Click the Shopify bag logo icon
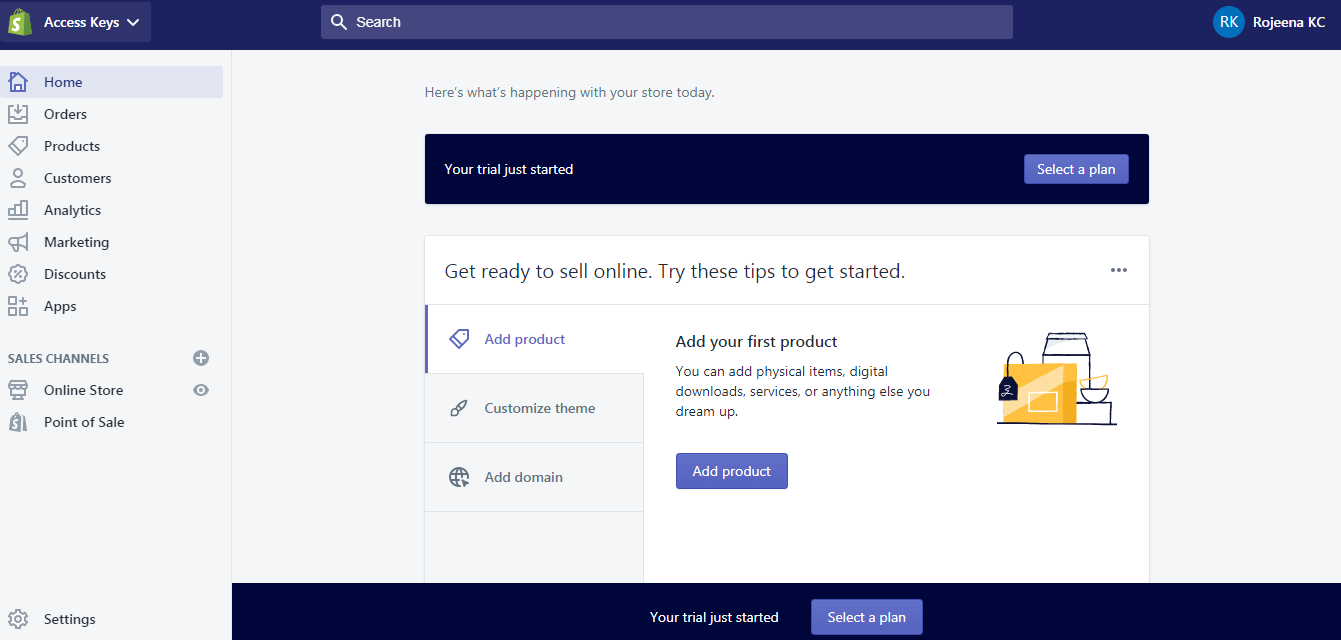The image size is (1341, 640). pos(20,22)
